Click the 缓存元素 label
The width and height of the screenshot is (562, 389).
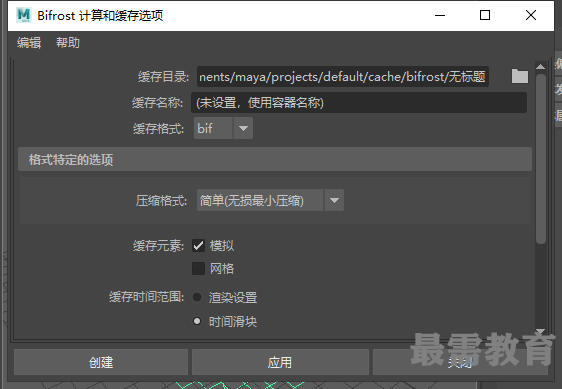(158, 246)
